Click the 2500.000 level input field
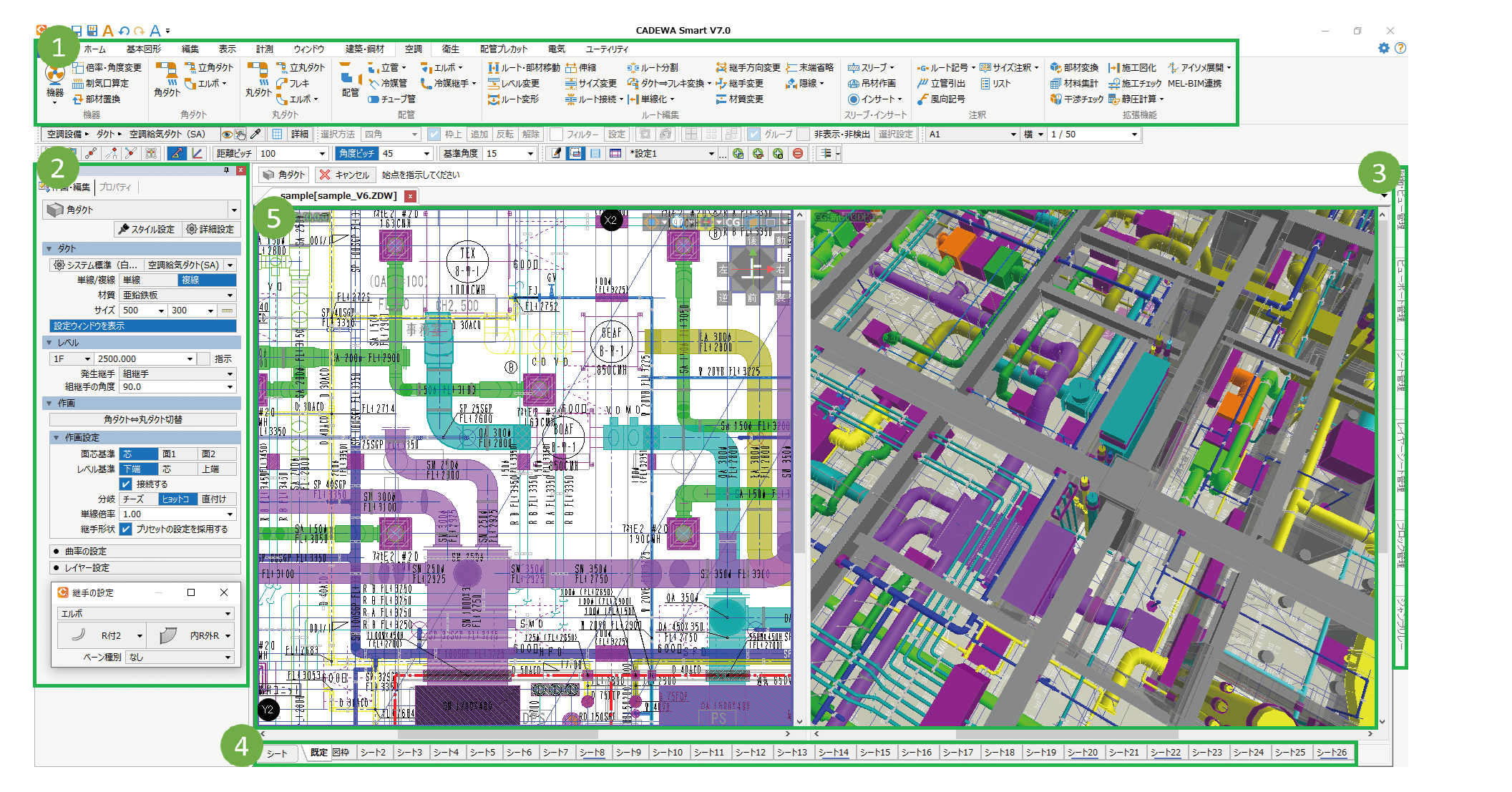Image resolution: width=1512 pixels, height=792 pixels. pos(140,358)
